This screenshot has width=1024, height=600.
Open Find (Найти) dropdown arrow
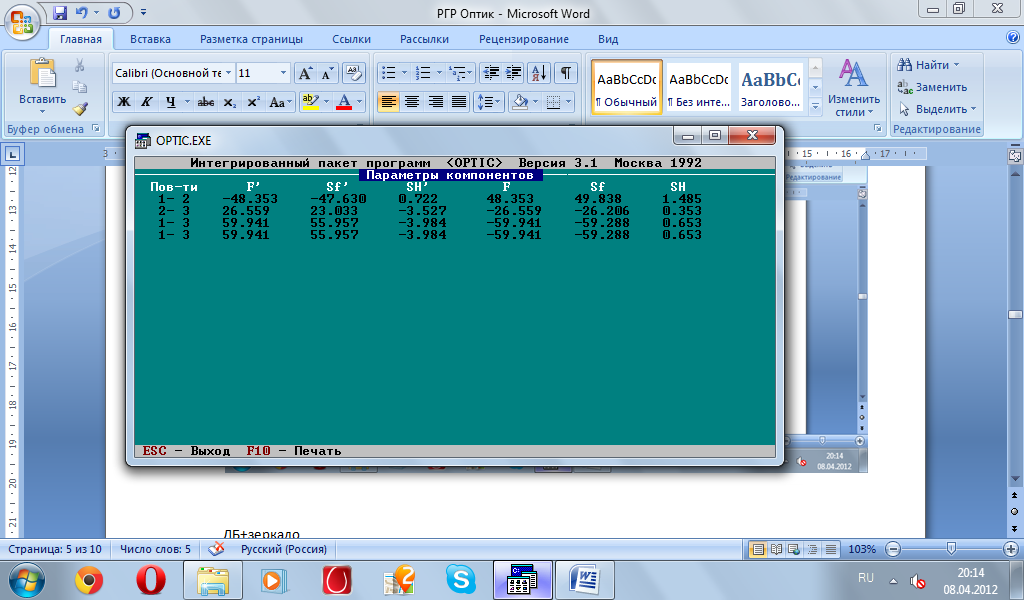tap(957, 65)
